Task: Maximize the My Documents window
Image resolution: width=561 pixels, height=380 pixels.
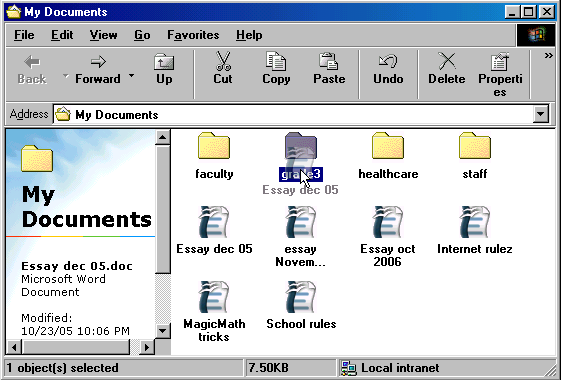Action: (x=528, y=12)
